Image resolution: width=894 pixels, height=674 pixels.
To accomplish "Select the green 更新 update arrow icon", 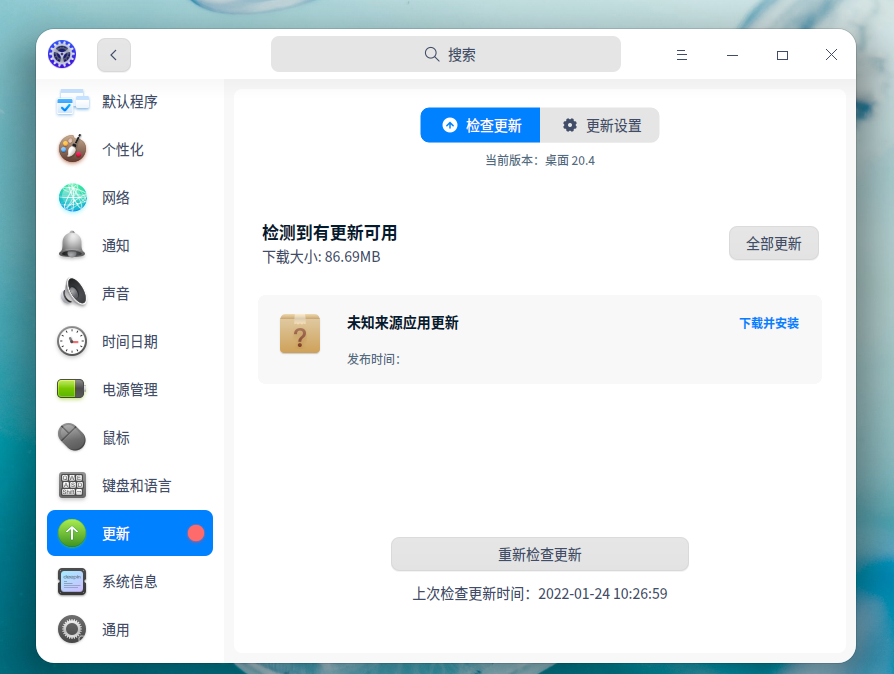I will pos(72,533).
